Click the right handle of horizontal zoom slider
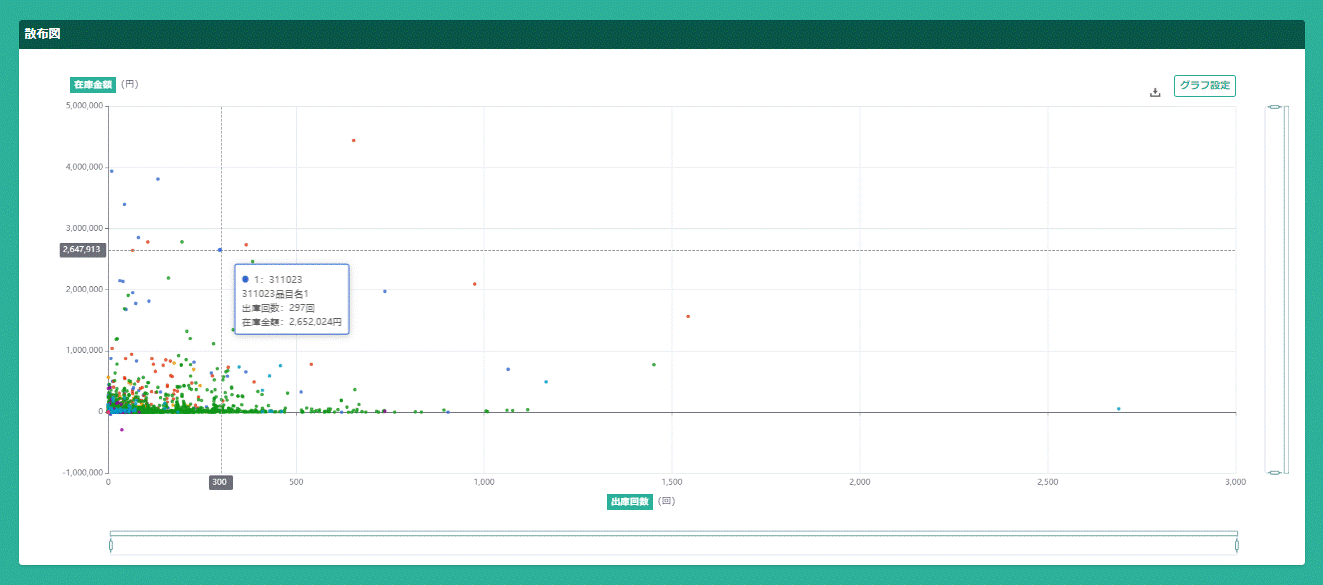The image size is (1323, 585). pos(1237,545)
